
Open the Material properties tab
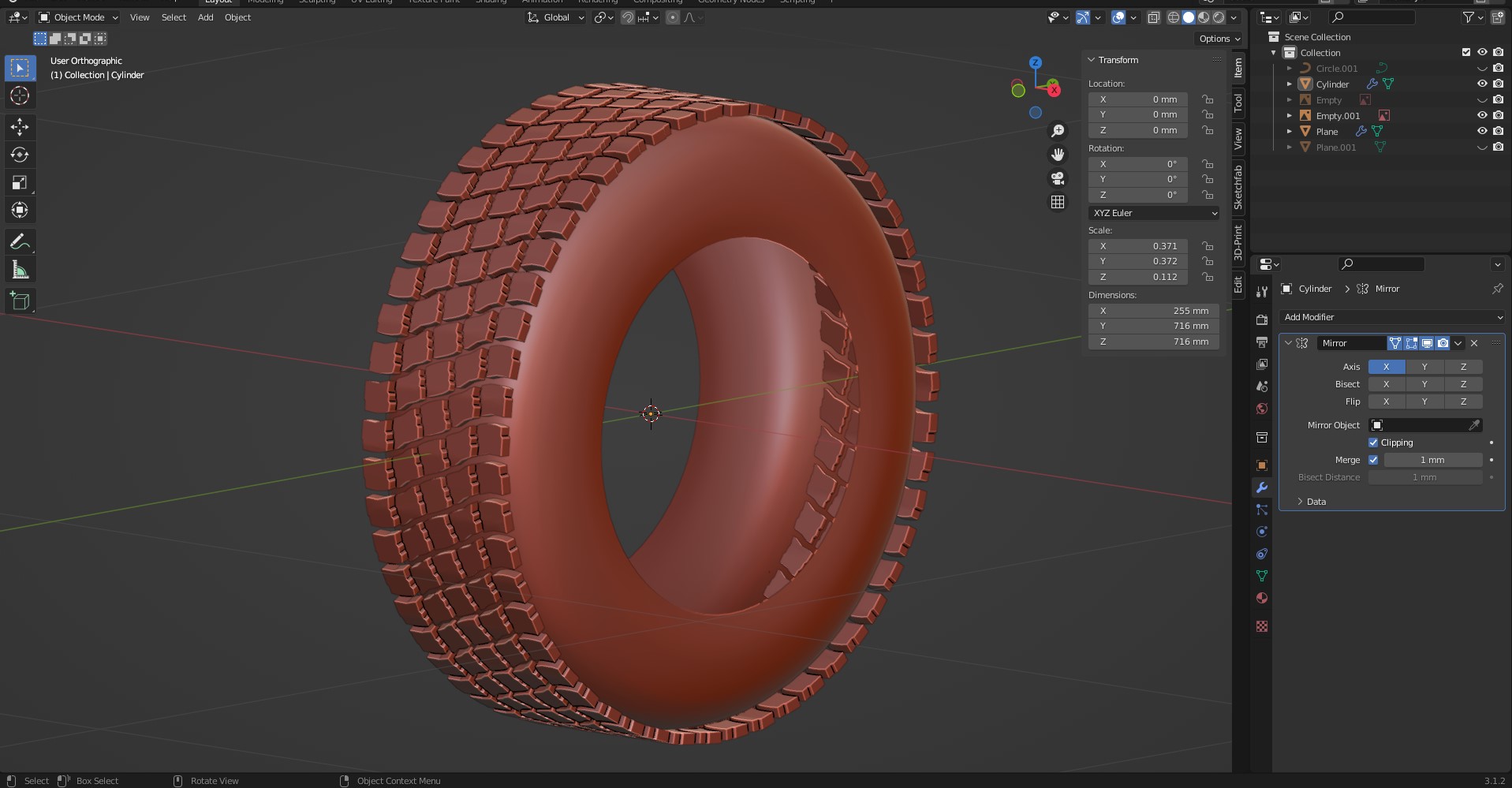click(x=1262, y=598)
